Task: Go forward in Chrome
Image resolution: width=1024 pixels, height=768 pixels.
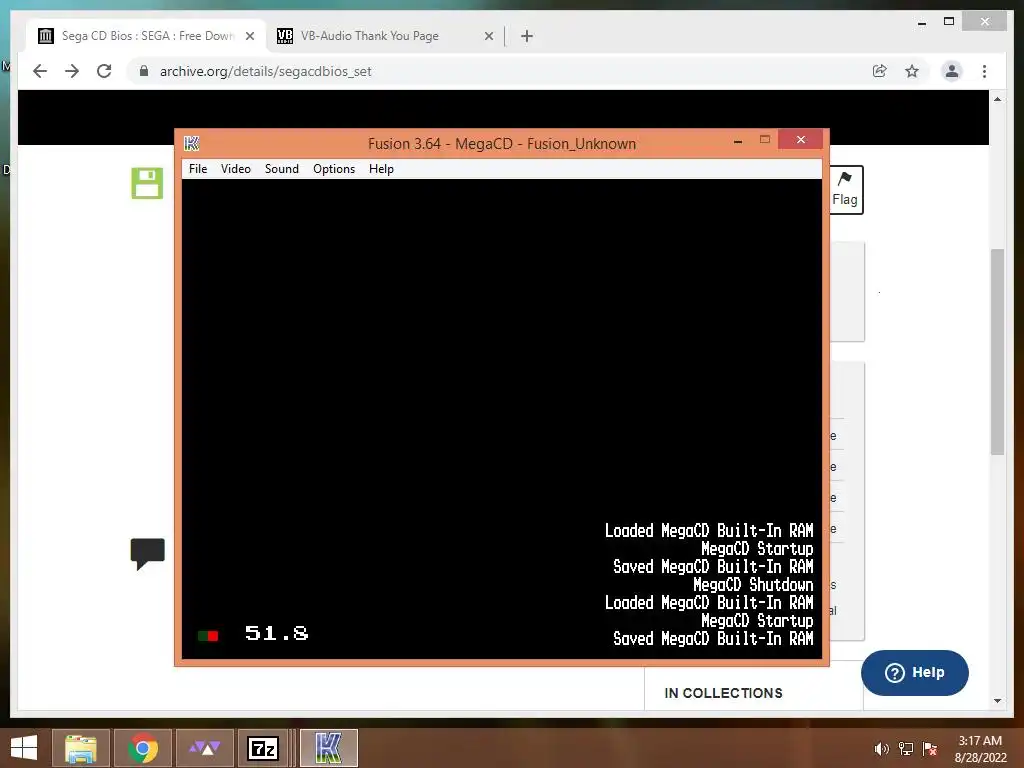Action: [72, 71]
